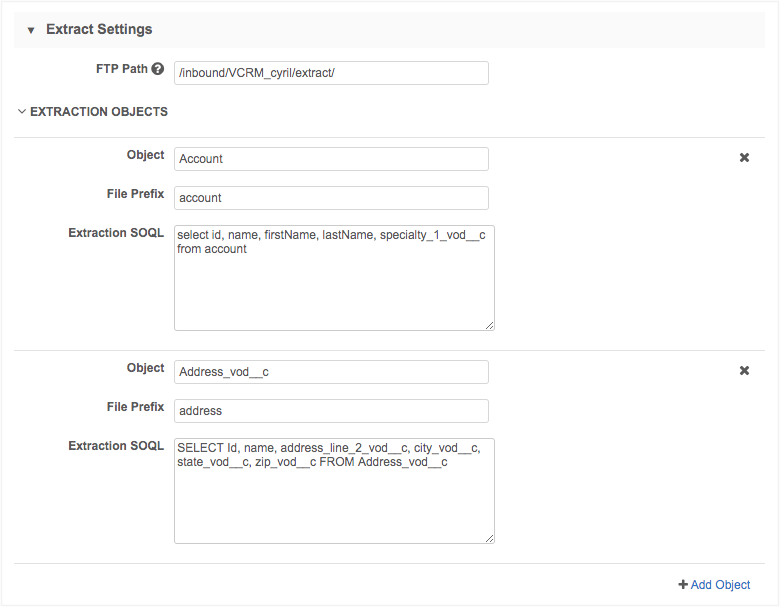
Task: Collapse the EXTRACTION OBJECTS section chevron
Action: (22, 112)
